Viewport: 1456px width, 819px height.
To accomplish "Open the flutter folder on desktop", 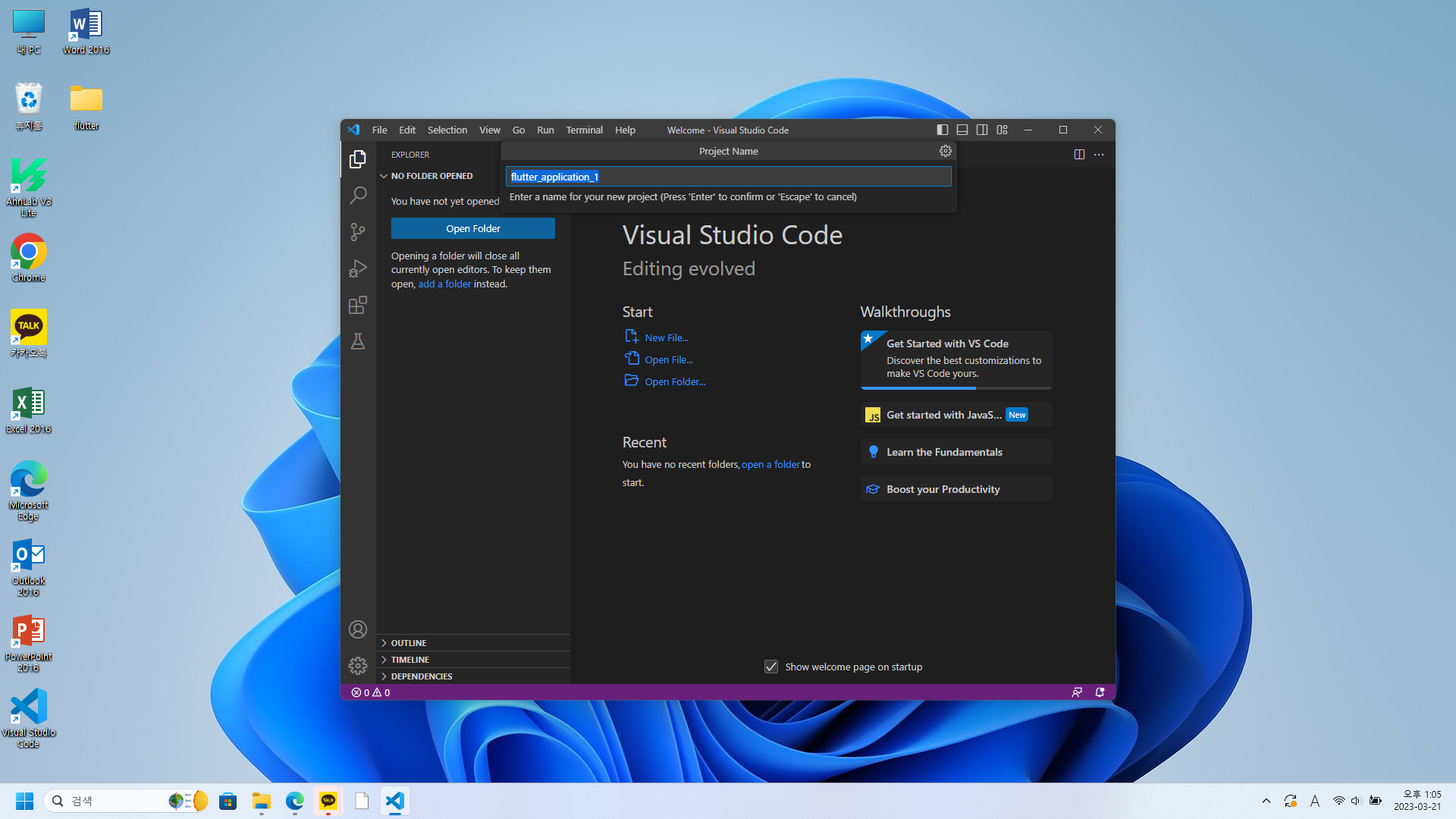I will pyautogui.click(x=86, y=106).
